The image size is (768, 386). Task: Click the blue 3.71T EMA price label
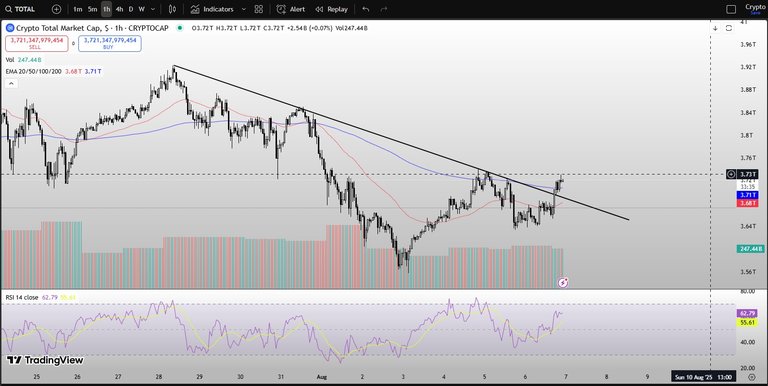[747, 195]
